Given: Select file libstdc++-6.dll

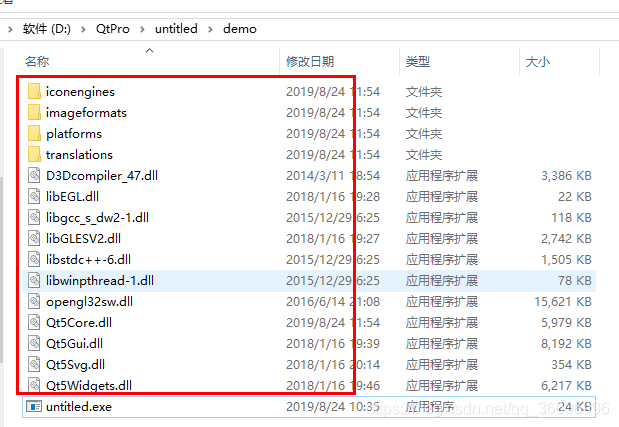Looking at the screenshot, I should [88, 260].
